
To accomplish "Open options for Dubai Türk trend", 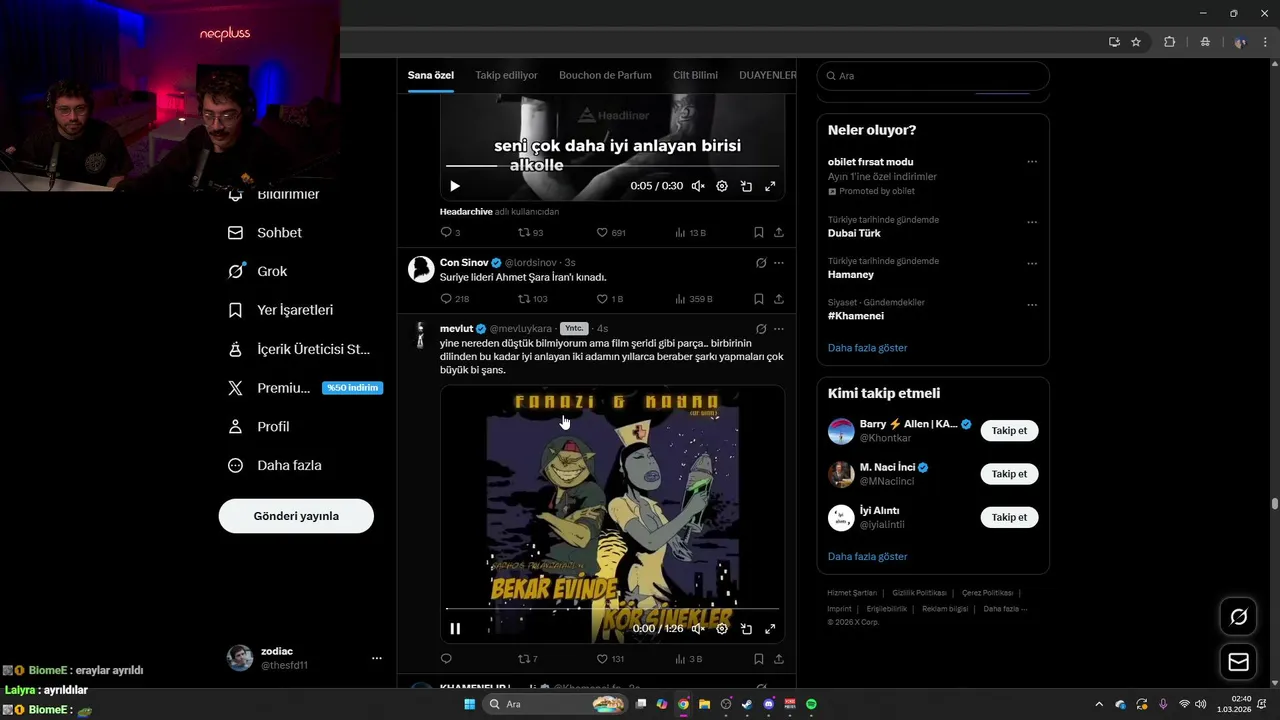I will (1032, 222).
